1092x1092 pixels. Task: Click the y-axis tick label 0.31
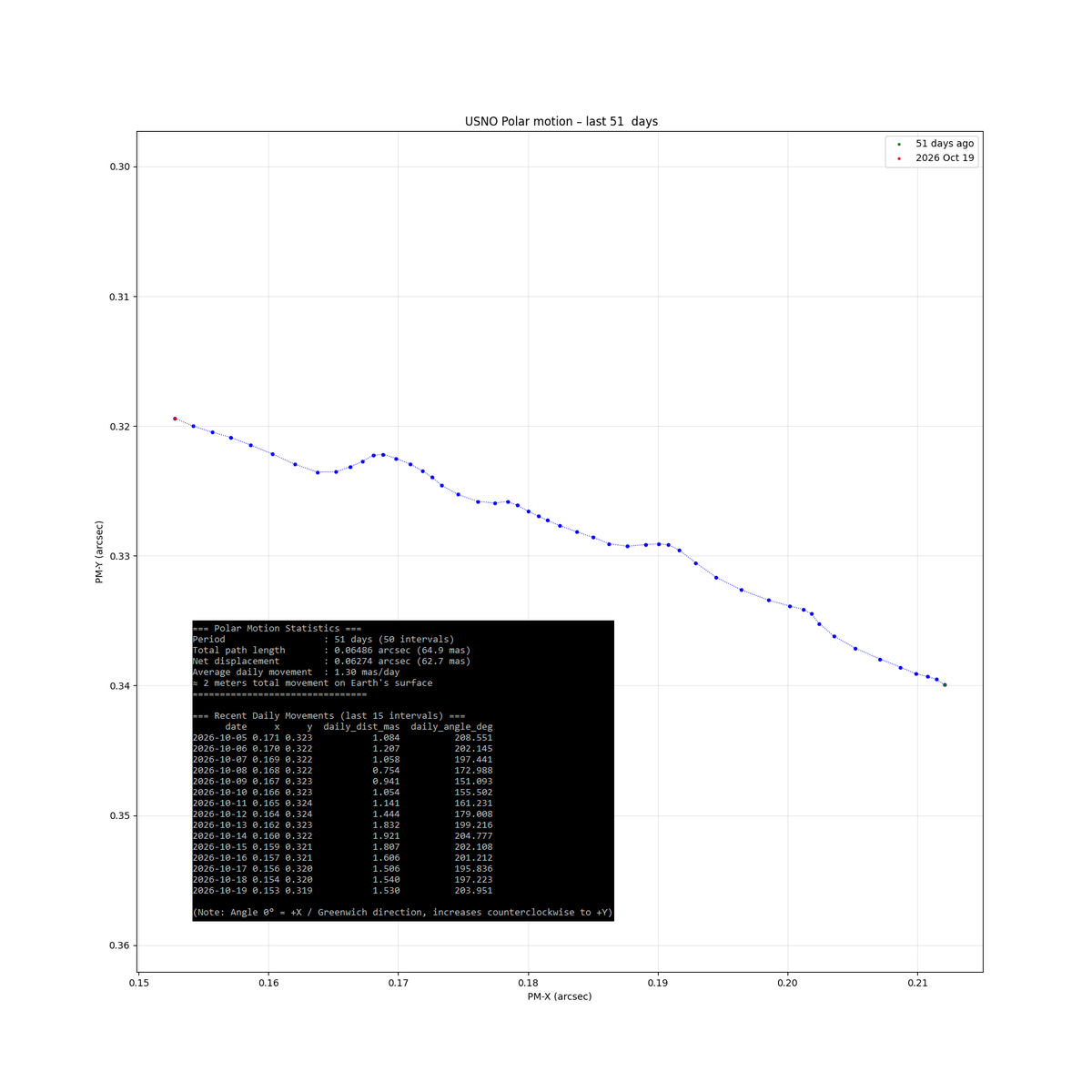pyautogui.click(x=119, y=297)
